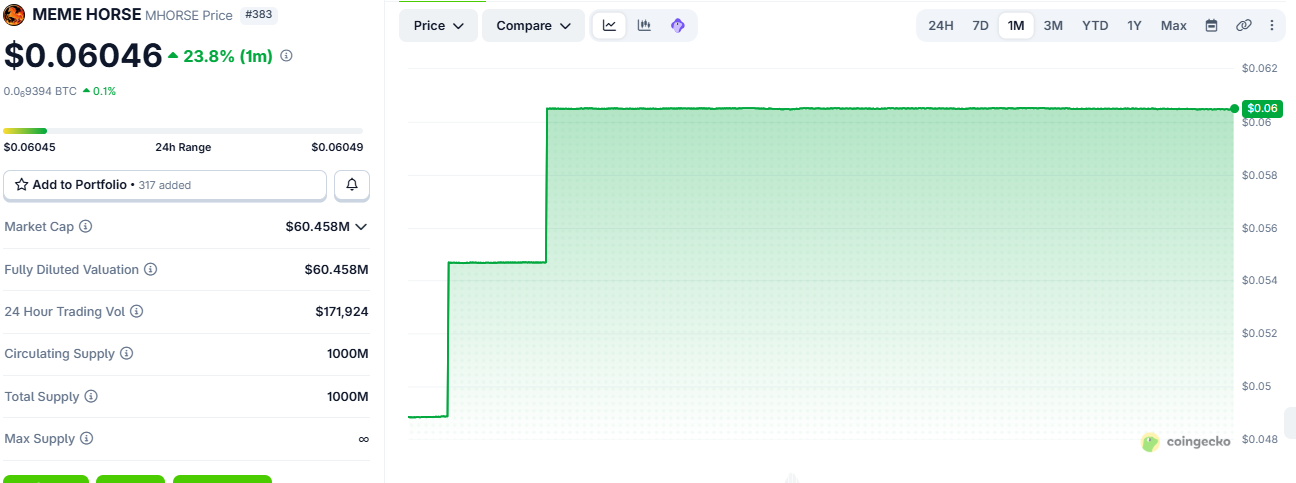
Task: Click the Max Supply infinity value
Action: pos(363,439)
